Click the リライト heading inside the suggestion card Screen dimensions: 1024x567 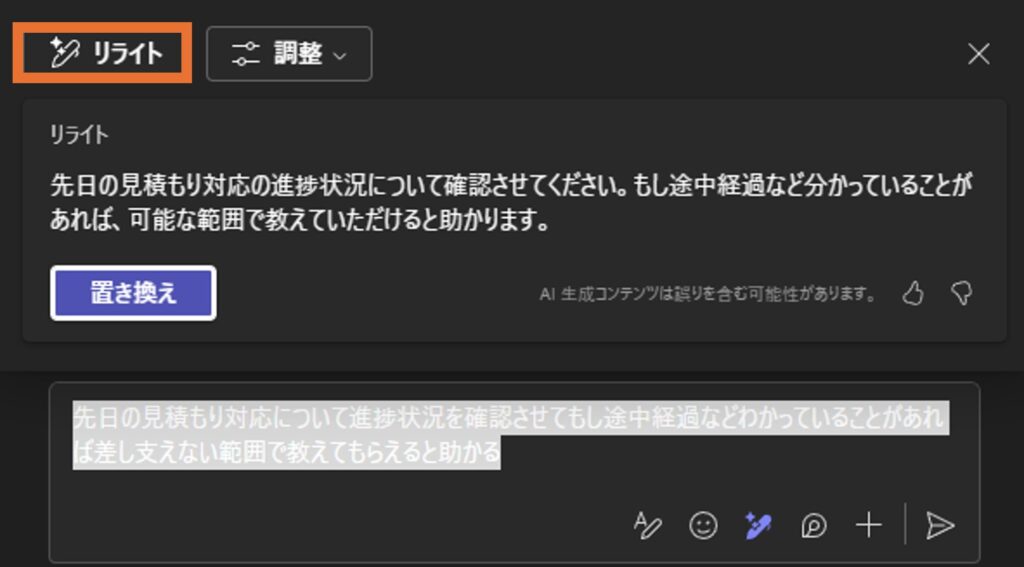point(79,135)
